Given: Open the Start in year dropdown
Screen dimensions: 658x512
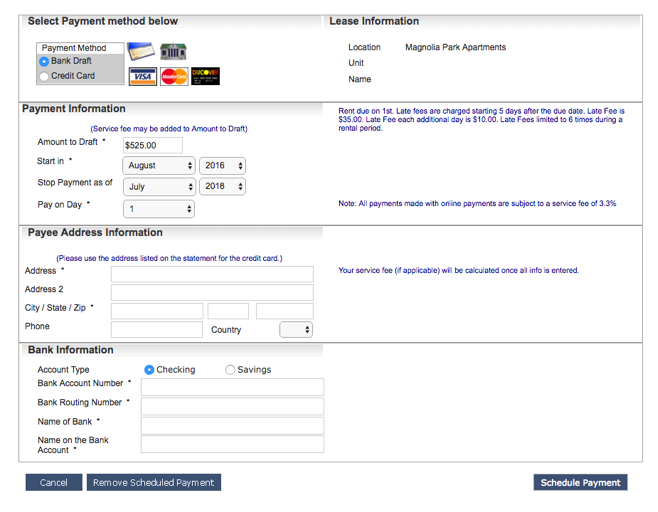Looking at the screenshot, I should (x=222, y=165).
